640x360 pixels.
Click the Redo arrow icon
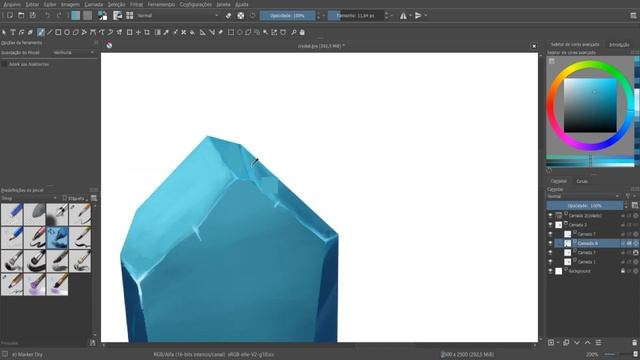(59, 16)
